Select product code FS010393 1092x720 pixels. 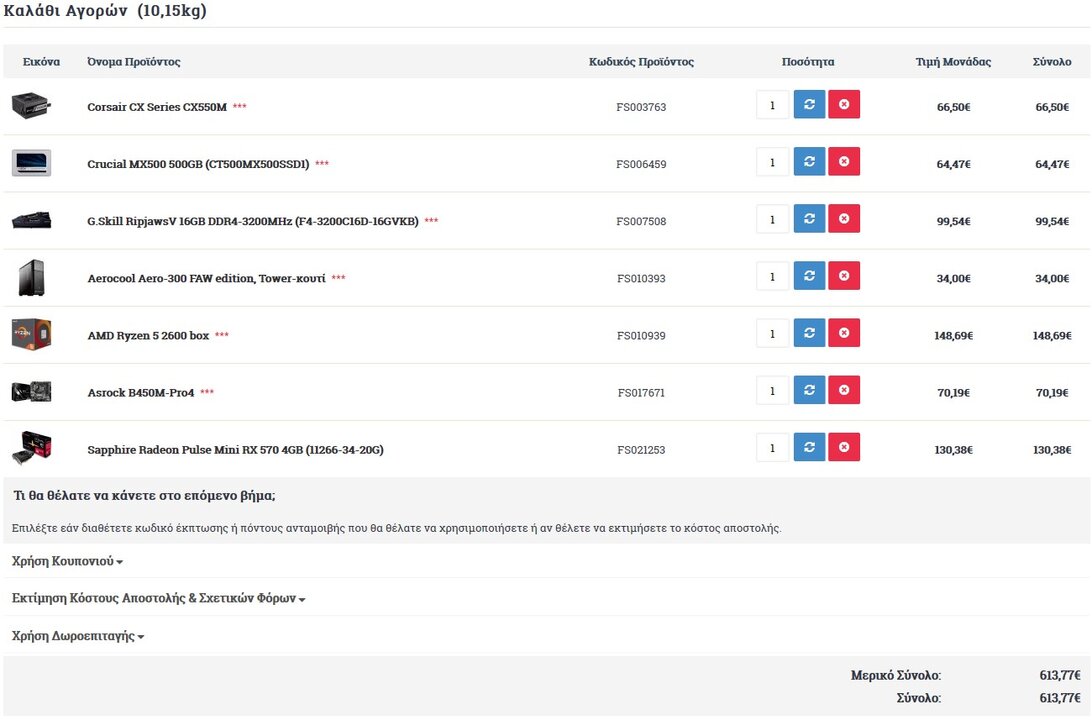click(x=641, y=279)
